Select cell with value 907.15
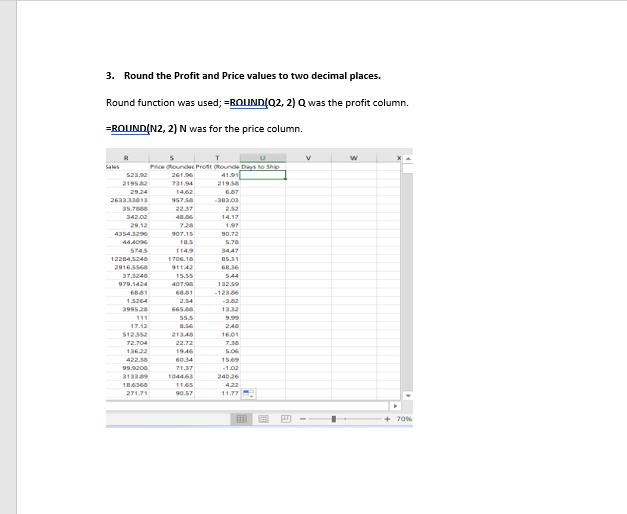The image size is (627, 514). (172, 234)
